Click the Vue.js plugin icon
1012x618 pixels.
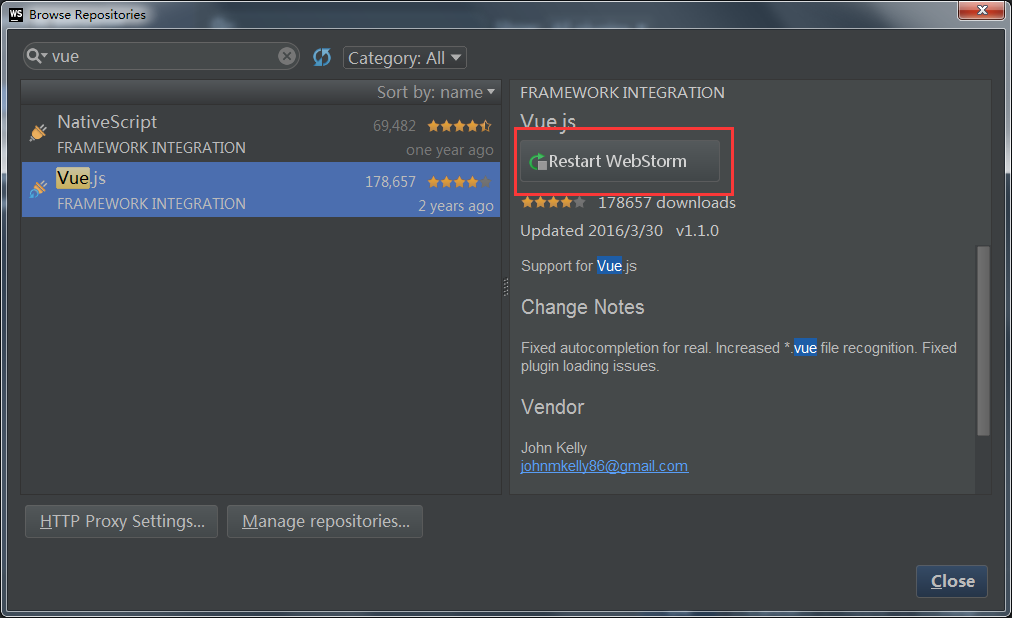tap(38, 188)
